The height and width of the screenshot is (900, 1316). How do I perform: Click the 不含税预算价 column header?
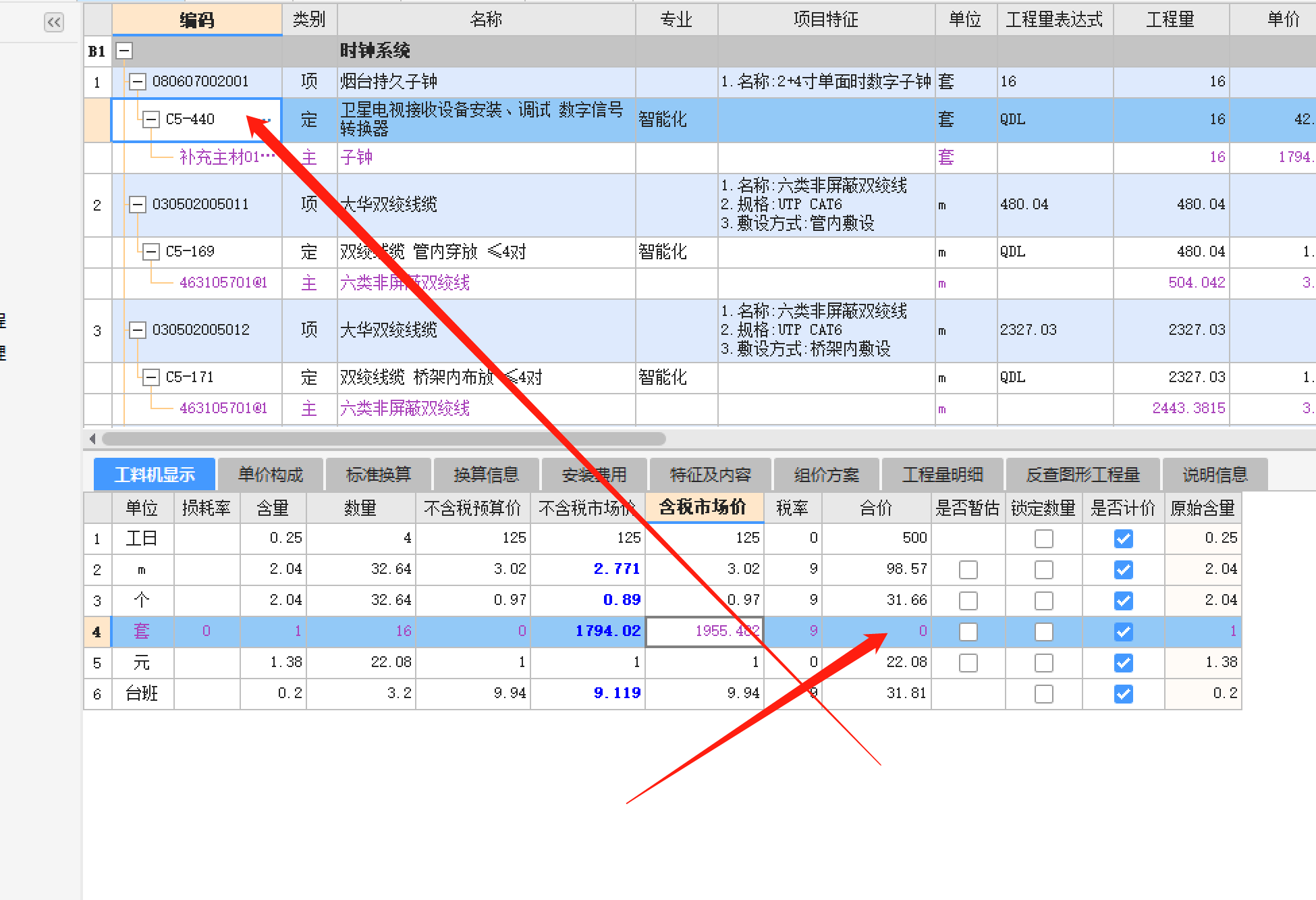point(473,508)
